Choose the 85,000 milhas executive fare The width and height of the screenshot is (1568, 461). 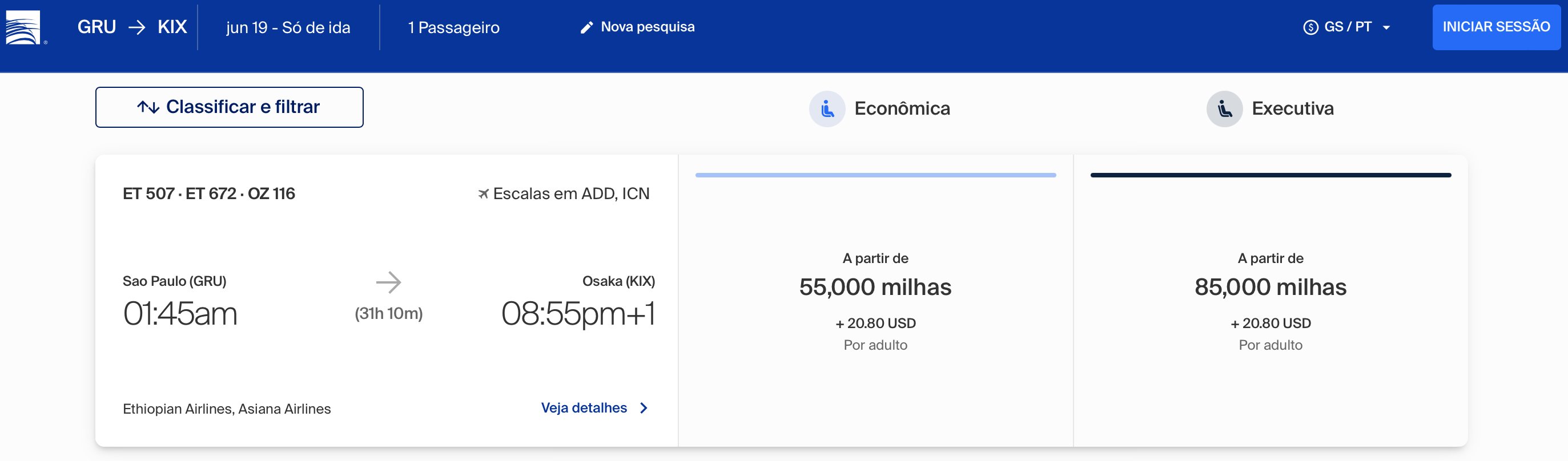pos(1271,301)
